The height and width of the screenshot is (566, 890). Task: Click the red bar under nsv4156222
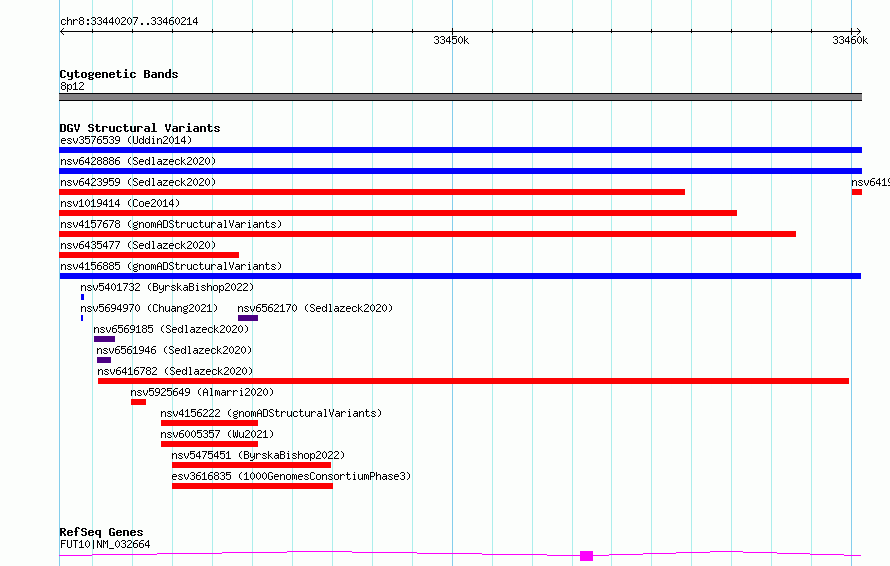(x=209, y=423)
